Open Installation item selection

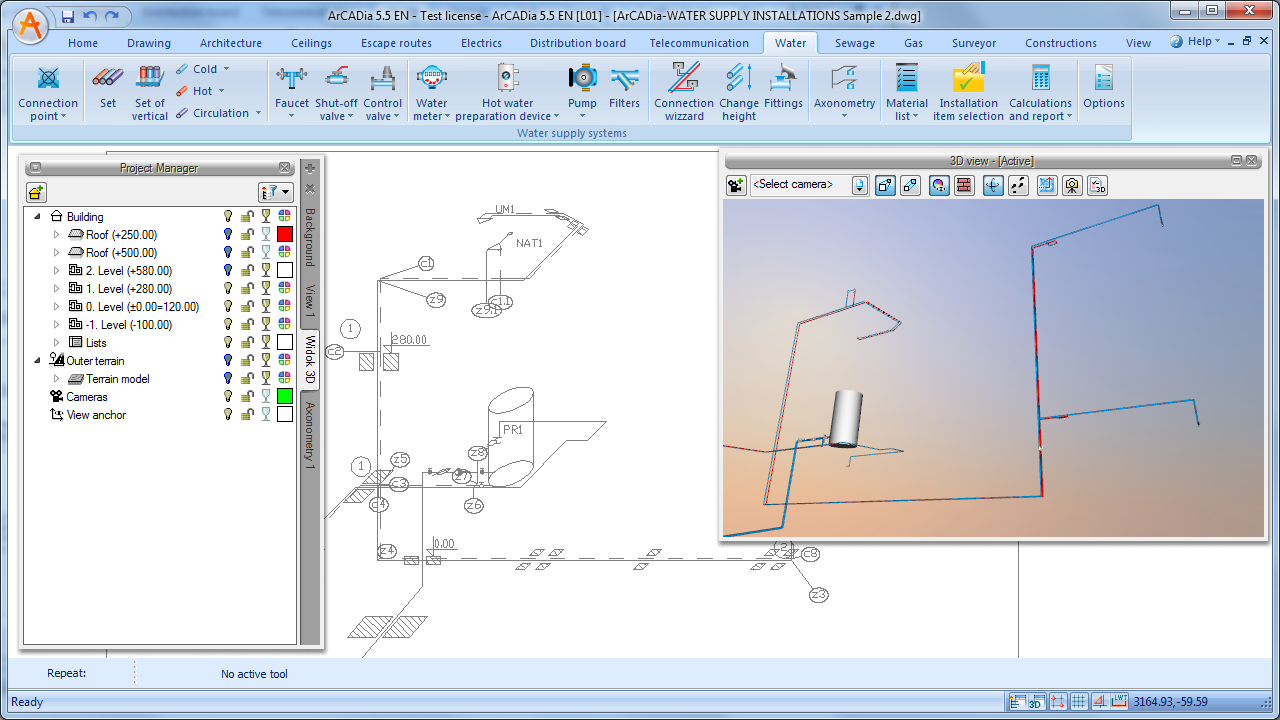[x=968, y=80]
